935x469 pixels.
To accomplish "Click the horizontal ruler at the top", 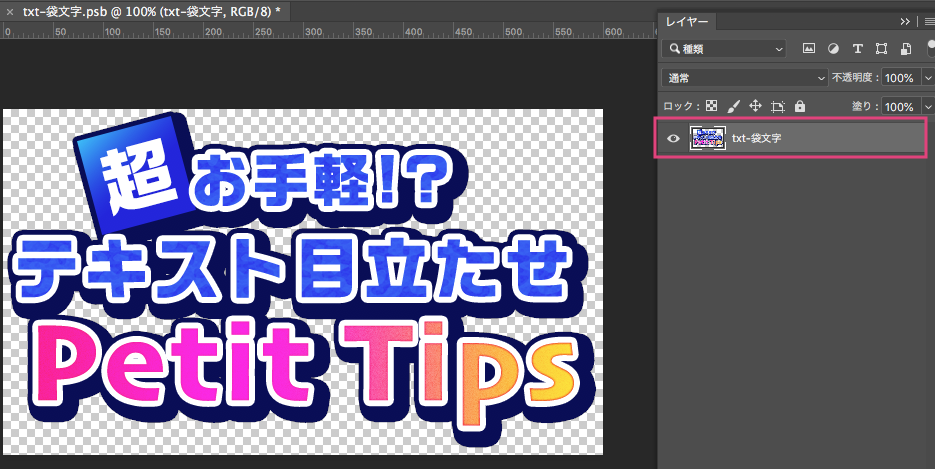I will click(328, 31).
